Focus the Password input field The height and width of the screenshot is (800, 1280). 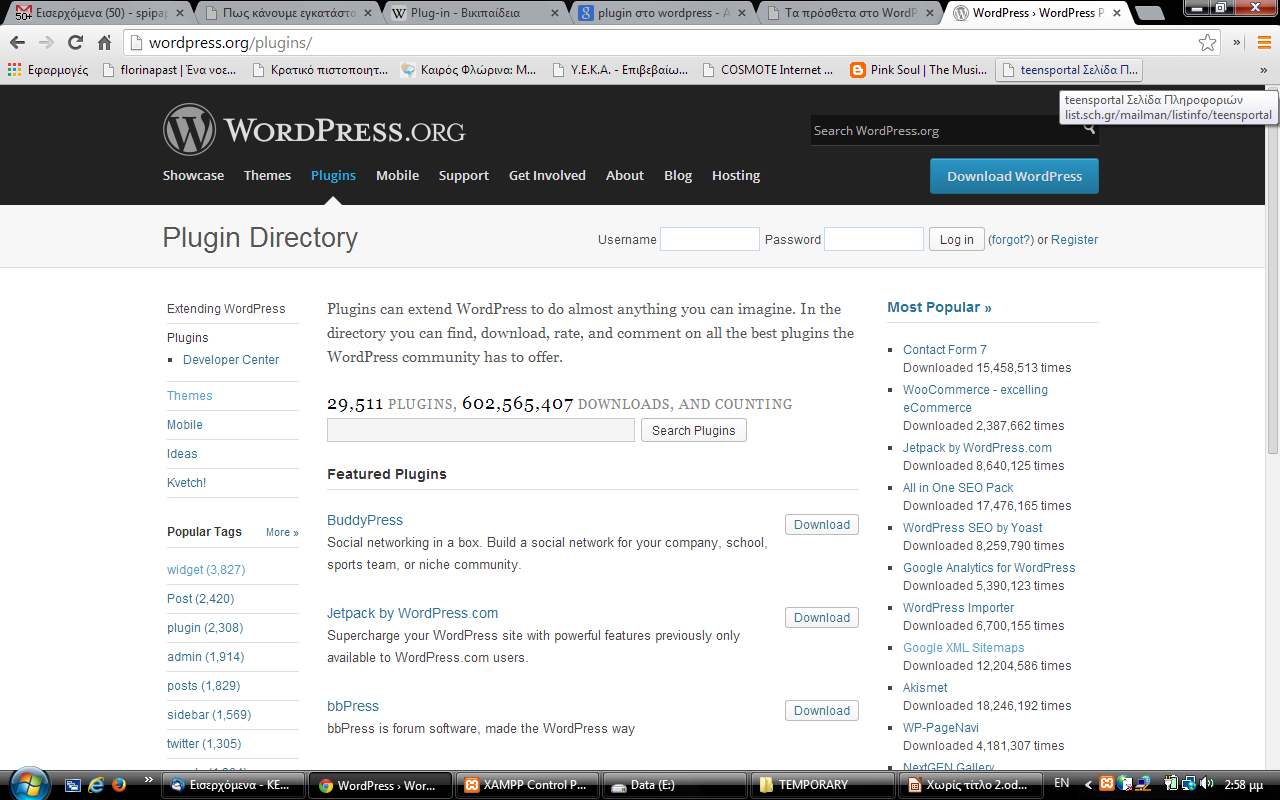click(873, 239)
